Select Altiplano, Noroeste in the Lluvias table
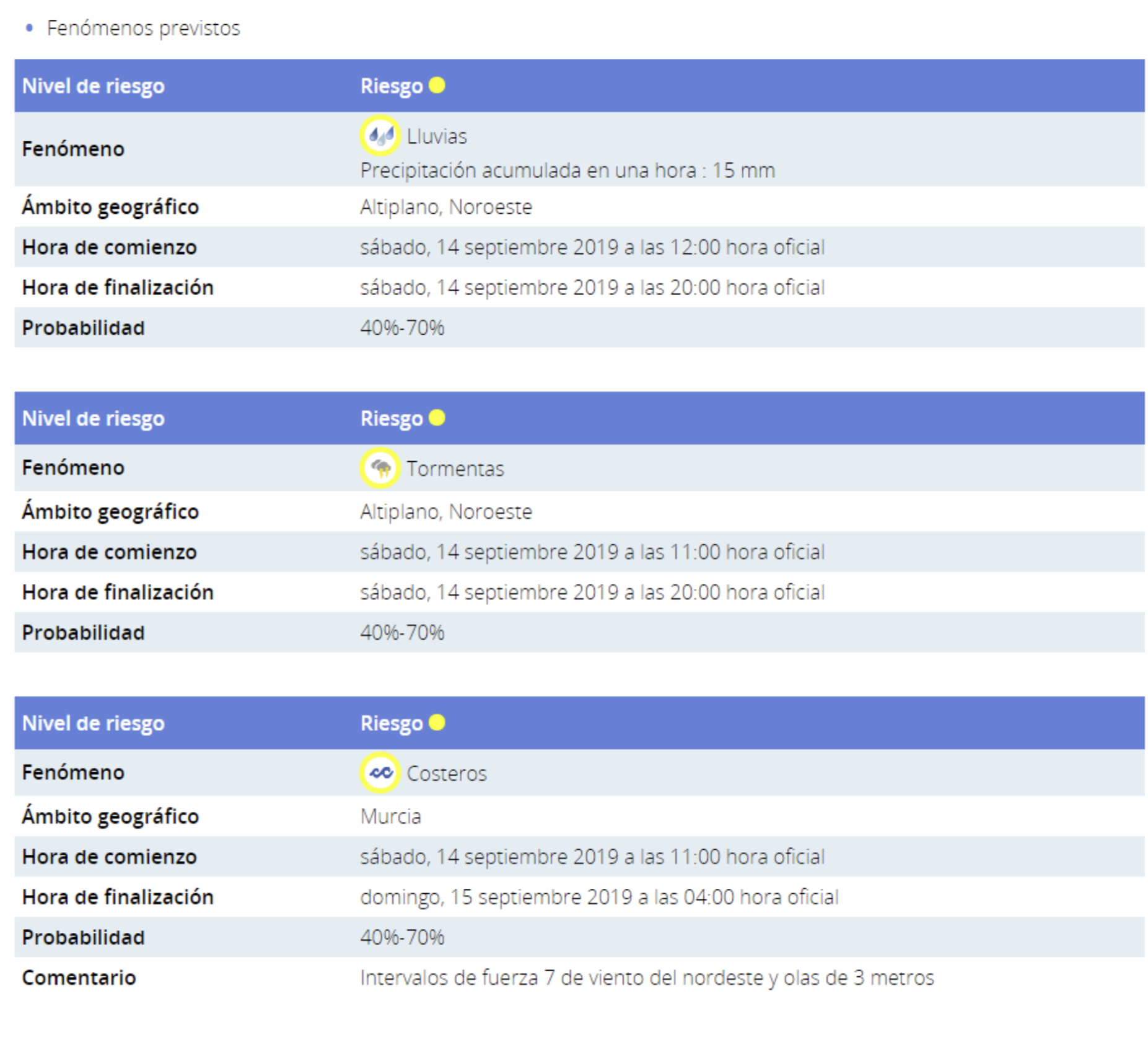 [x=446, y=207]
